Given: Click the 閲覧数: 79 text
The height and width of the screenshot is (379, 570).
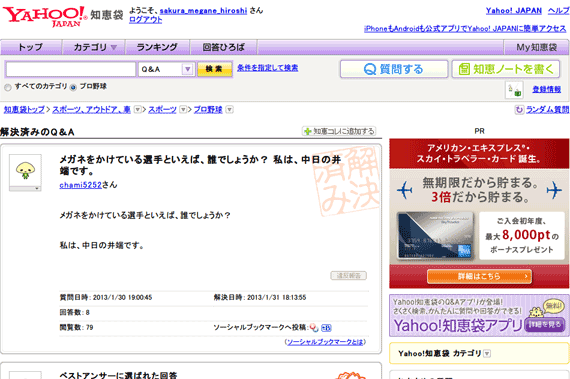Looking at the screenshot, I should pos(76,327).
